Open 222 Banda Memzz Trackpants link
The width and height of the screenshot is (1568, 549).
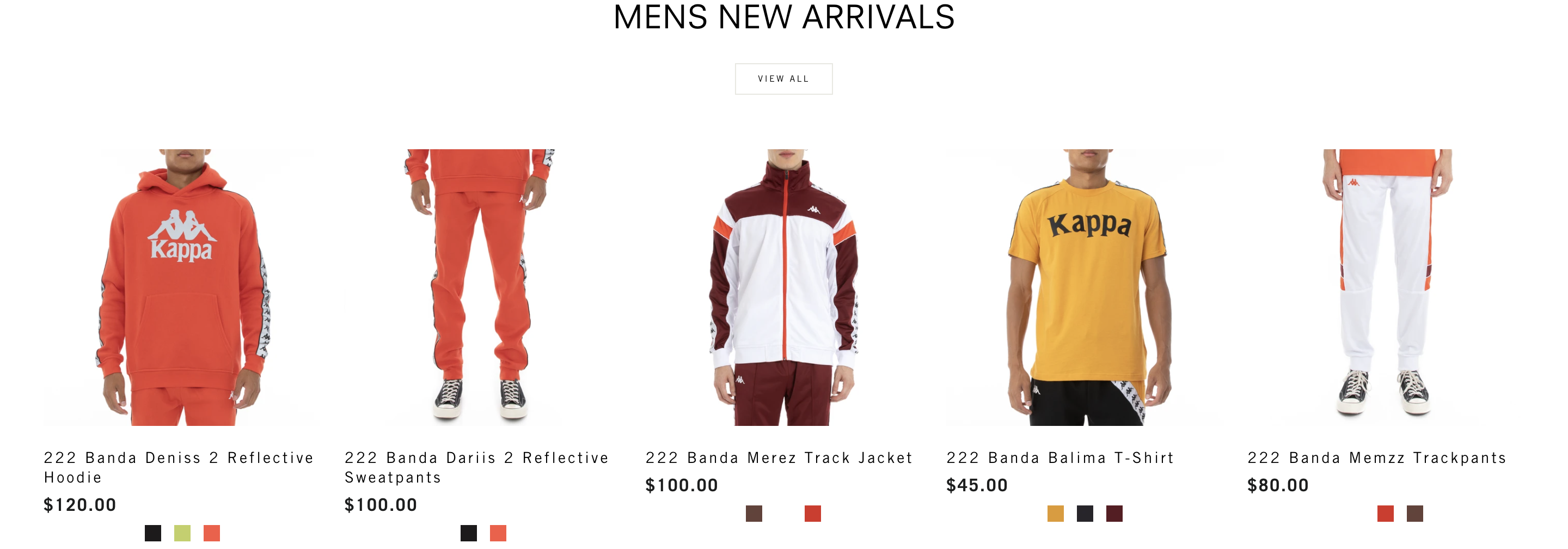point(1377,457)
